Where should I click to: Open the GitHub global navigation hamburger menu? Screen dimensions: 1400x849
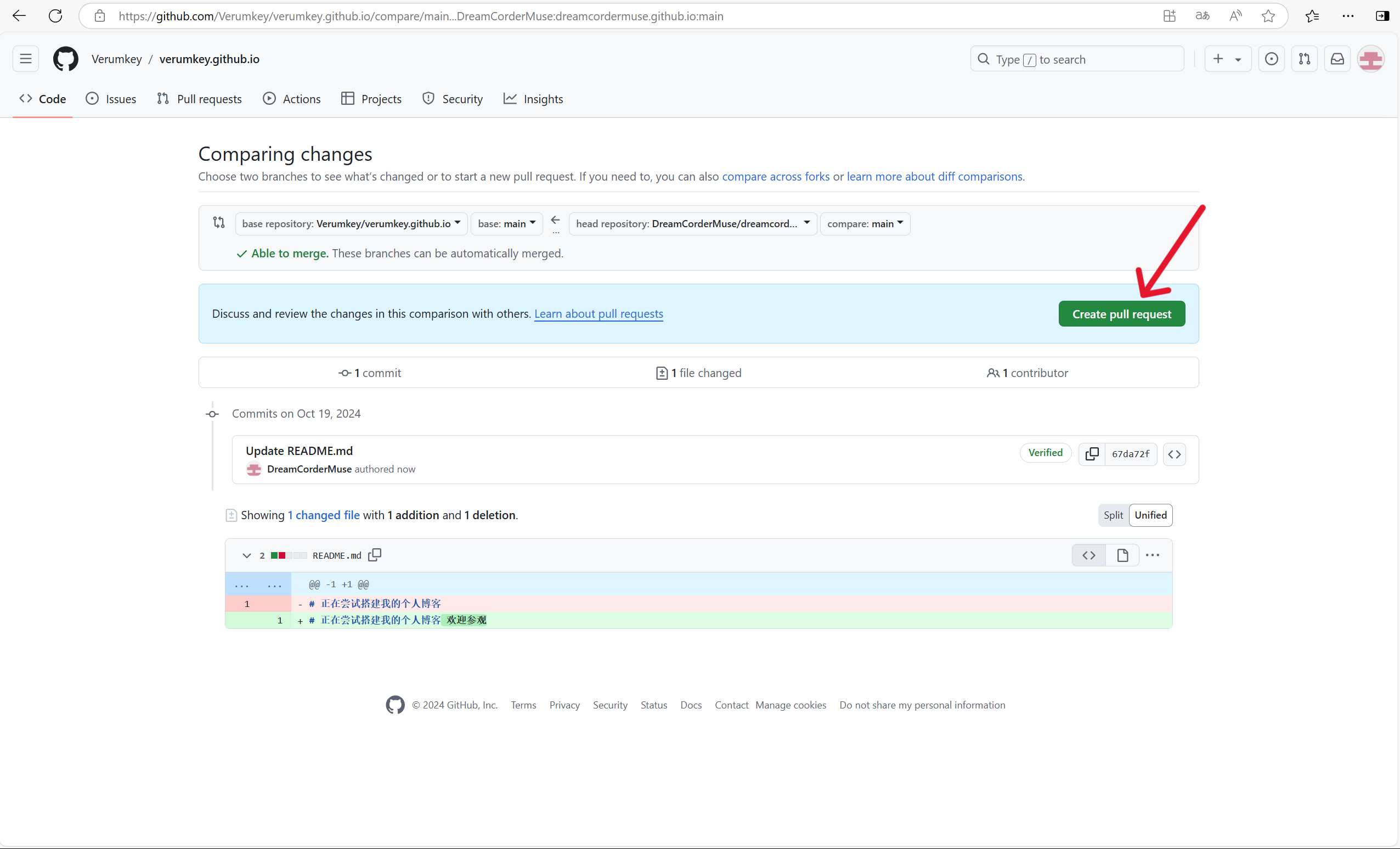point(26,59)
